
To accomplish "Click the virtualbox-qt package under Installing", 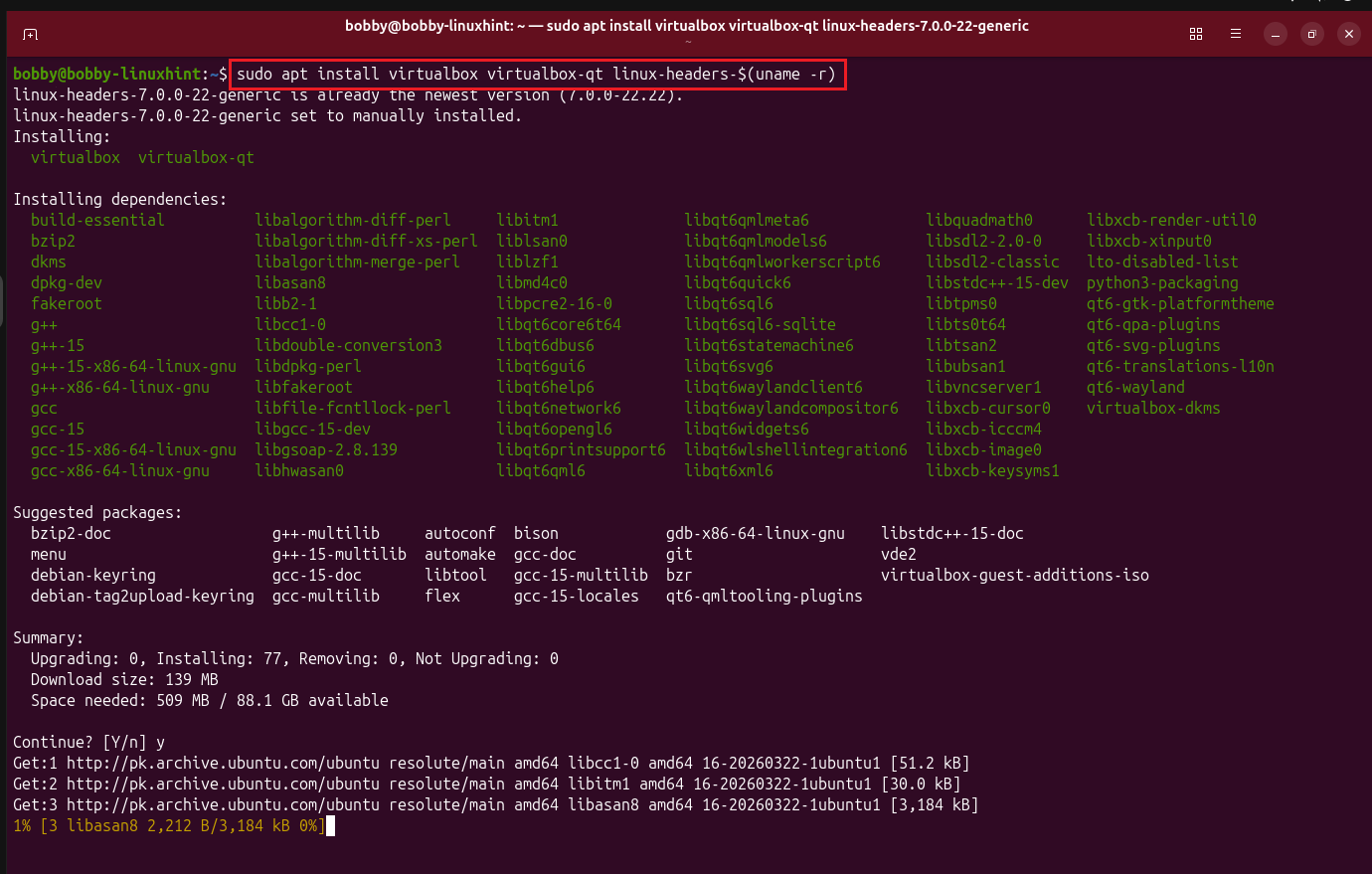I will 196,157.
